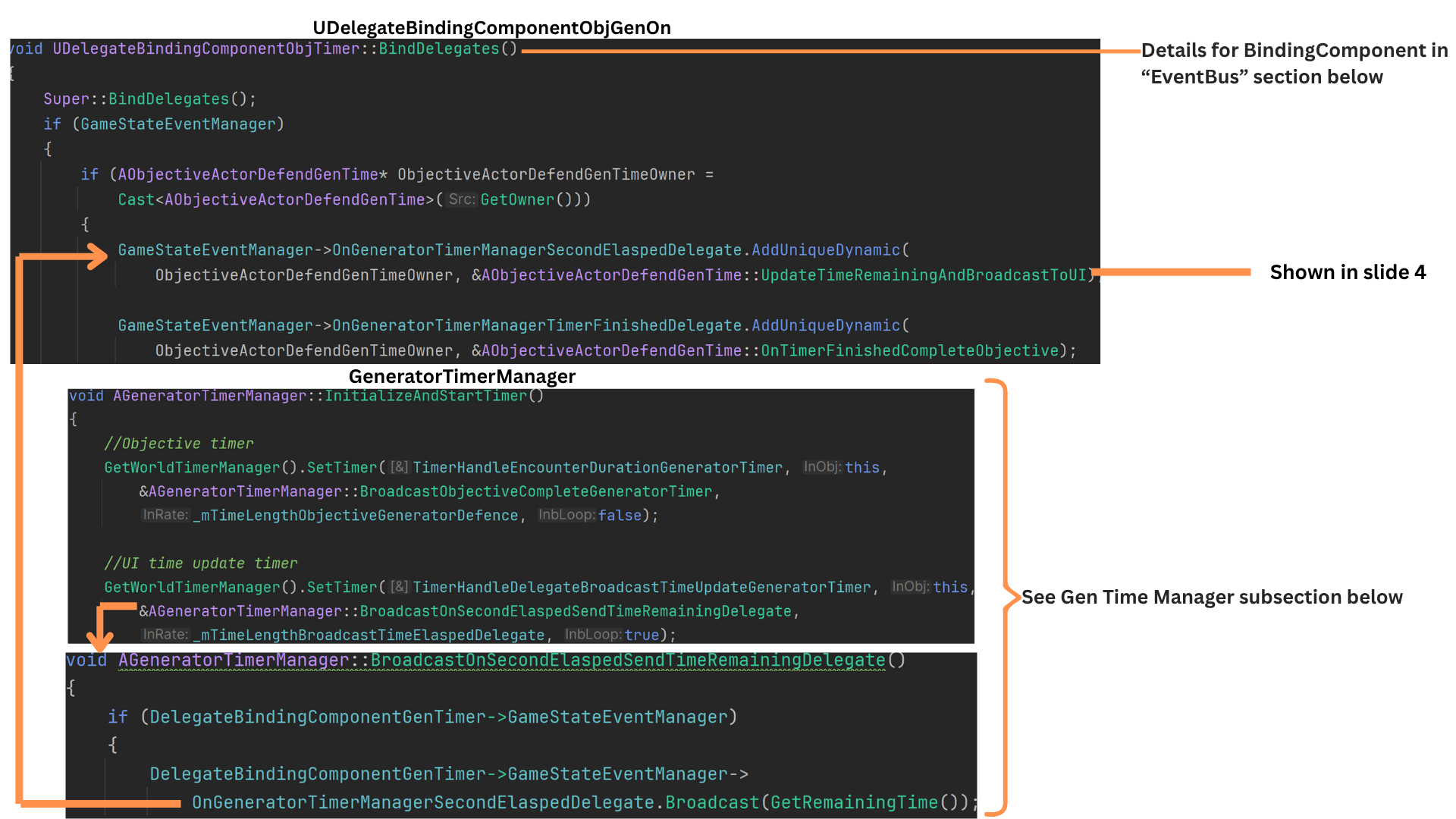Click the 'See Gen Time Manager subsection below' note
The width and height of the screenshot is (1456, 819).
pos(1212,597)
